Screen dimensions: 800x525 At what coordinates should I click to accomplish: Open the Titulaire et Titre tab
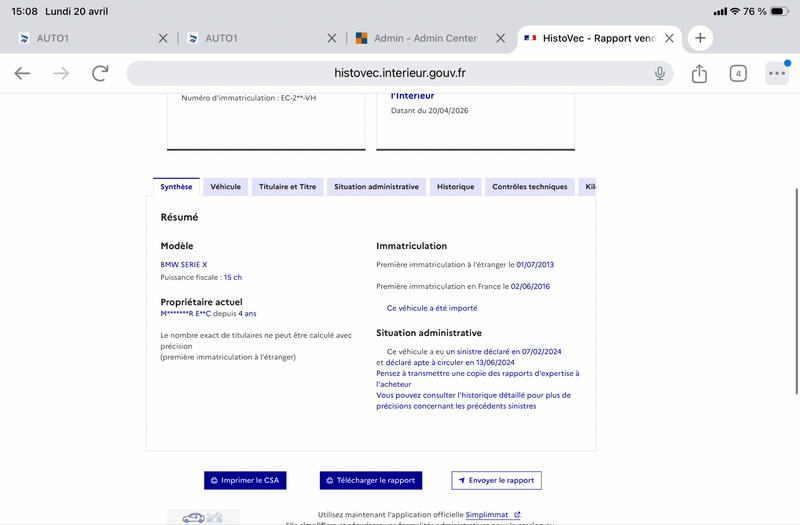coord(287,187)
